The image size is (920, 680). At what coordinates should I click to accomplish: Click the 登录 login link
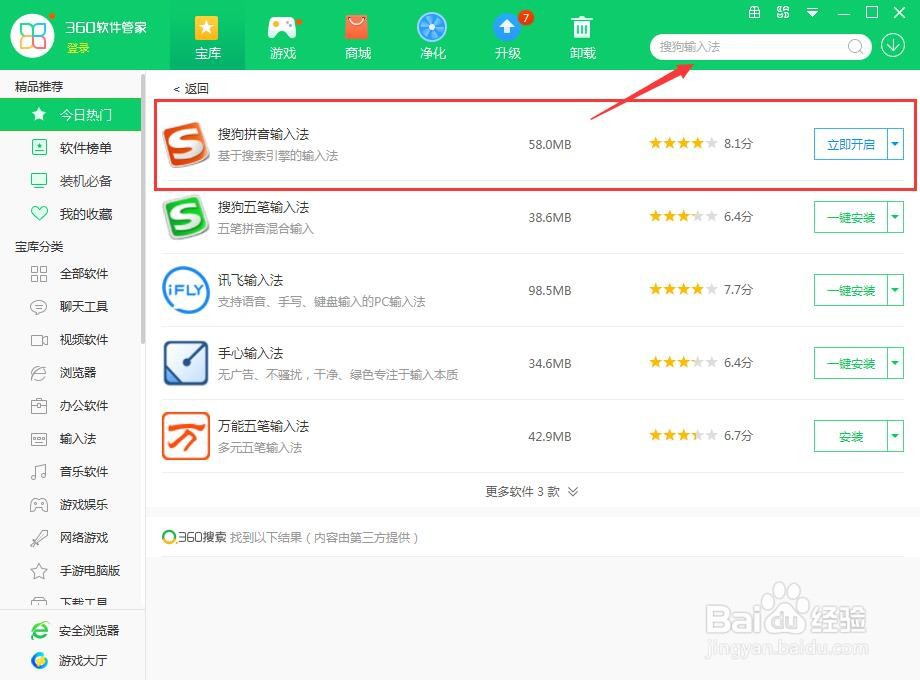pyautogui.click(x=77, y=48)
